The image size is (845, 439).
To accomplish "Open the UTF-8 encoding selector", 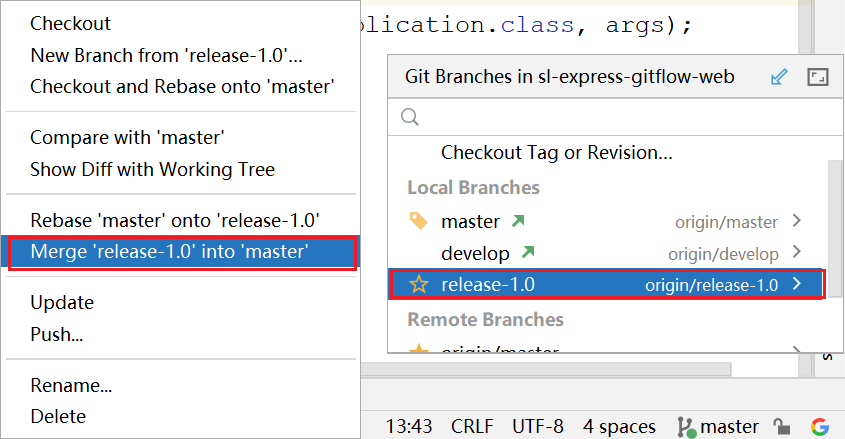I will (x=538, y=427).
